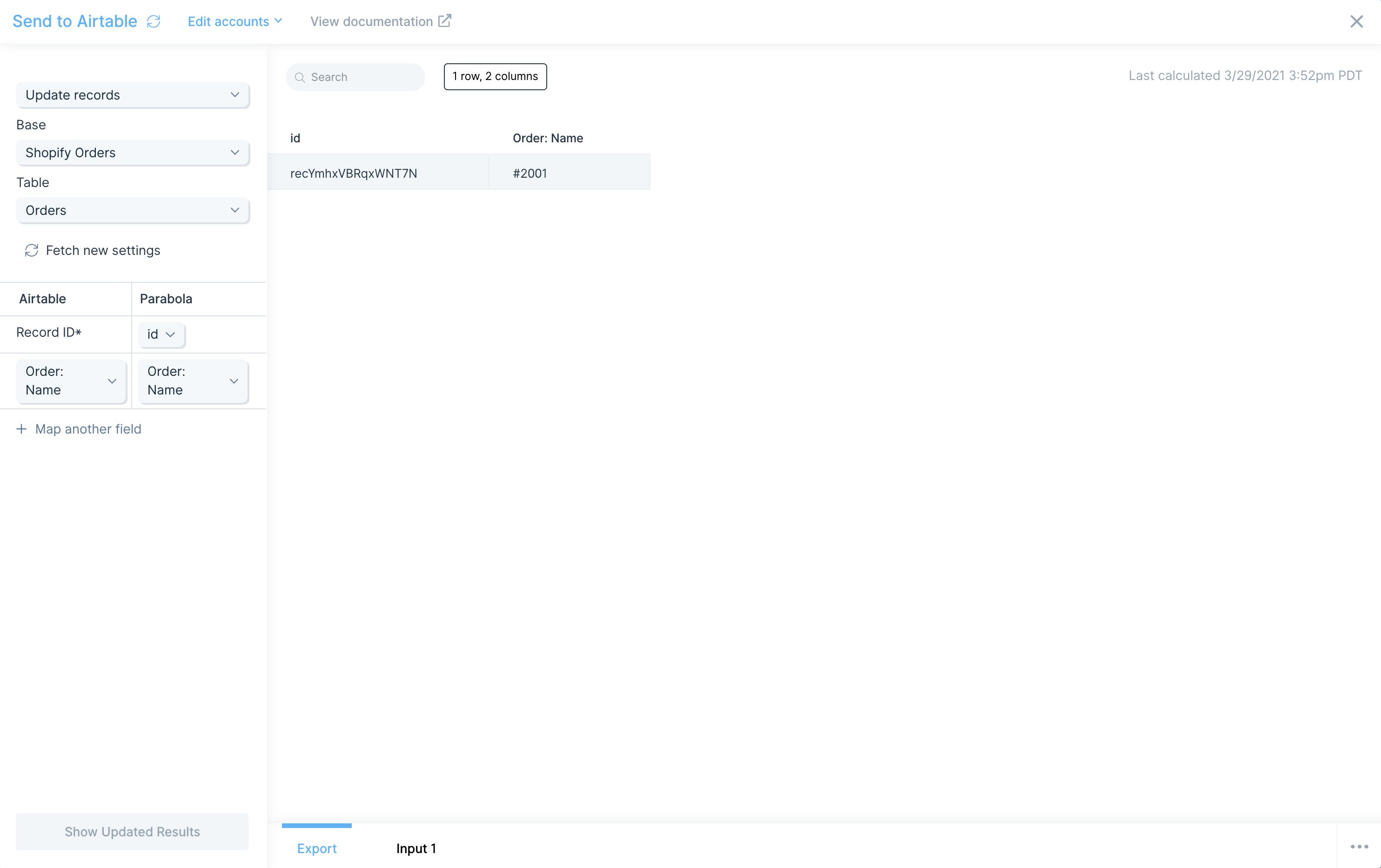
Task: Click the 1 row, 2 columns button
Action: tap(495, 76)
